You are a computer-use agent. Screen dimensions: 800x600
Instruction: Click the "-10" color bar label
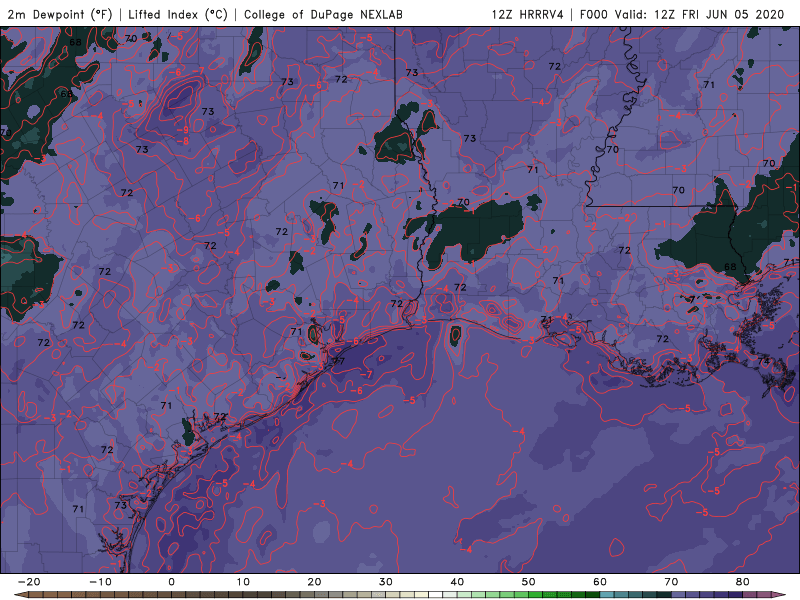100,582
